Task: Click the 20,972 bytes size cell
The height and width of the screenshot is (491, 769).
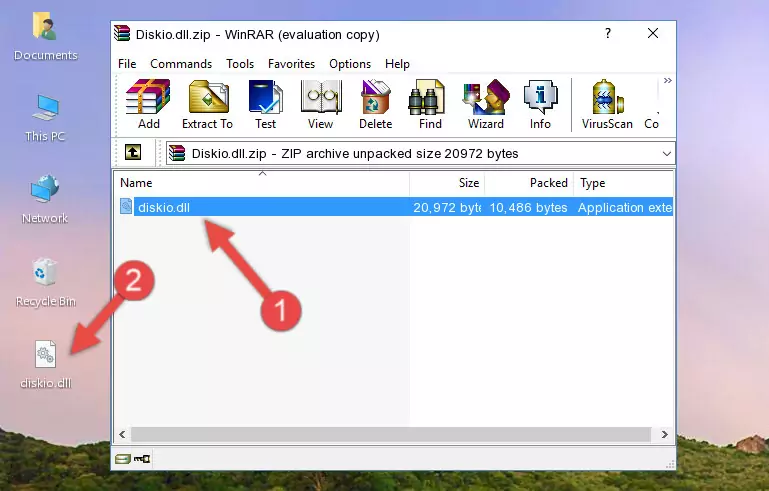Action: click(x=447, y=207)
